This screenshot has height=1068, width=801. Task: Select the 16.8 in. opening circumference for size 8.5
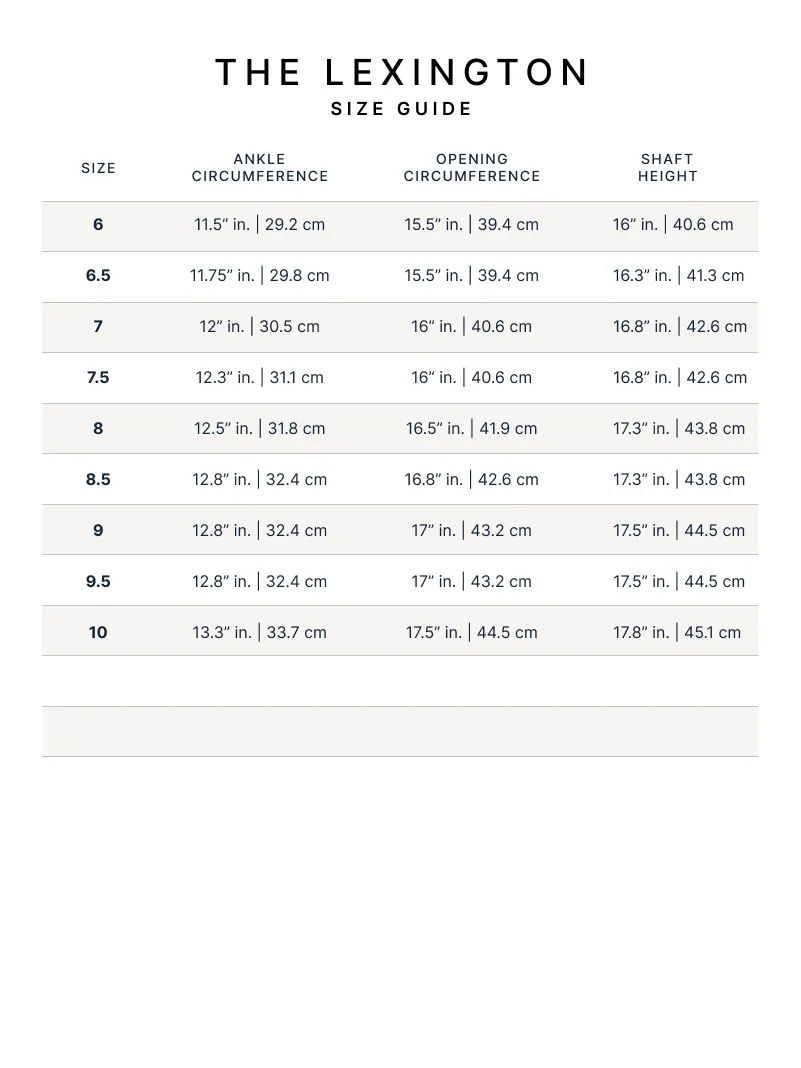(x=472, y=479)
